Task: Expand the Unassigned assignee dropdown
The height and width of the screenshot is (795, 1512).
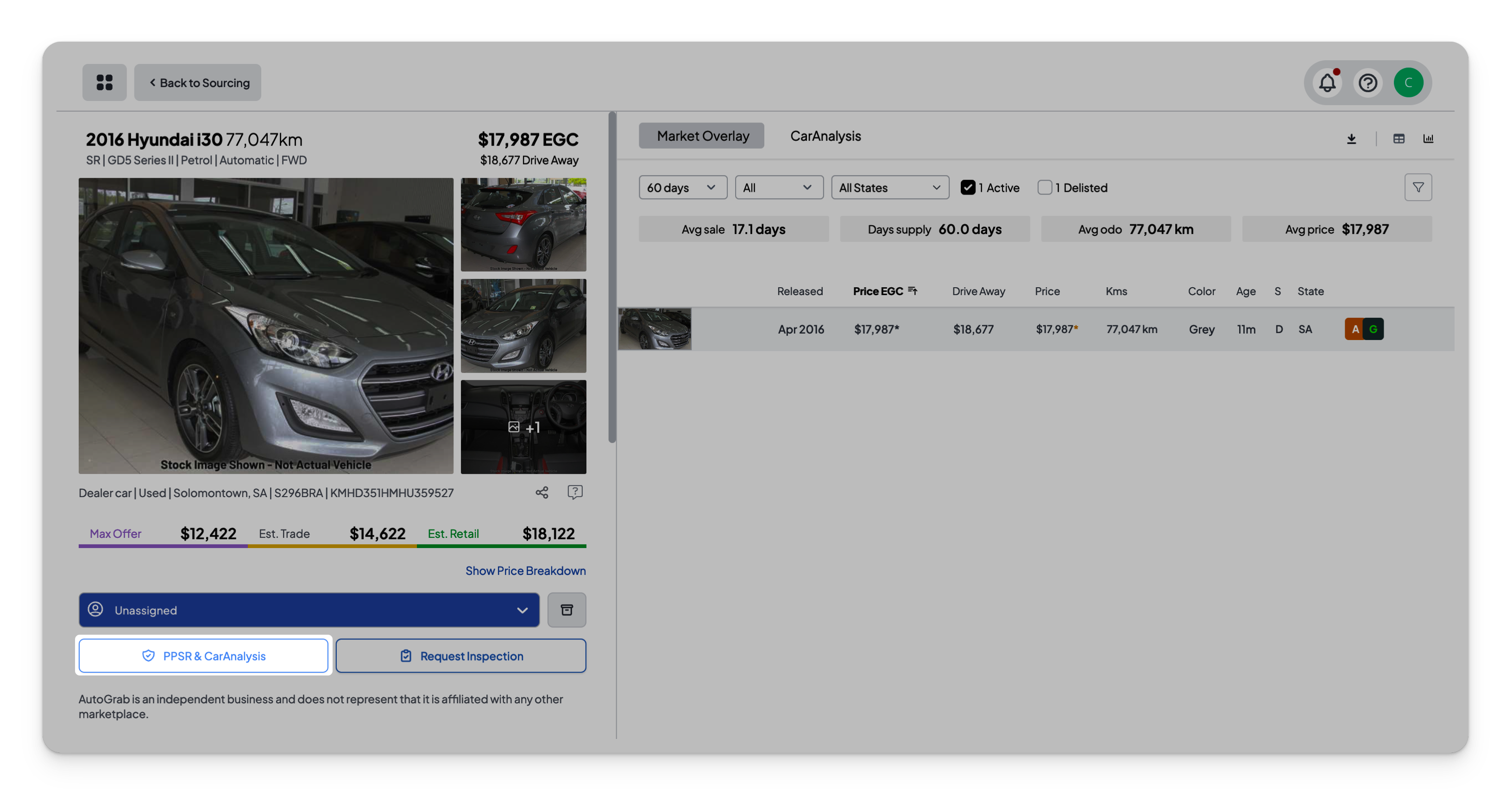Action: tap(309, 610)
